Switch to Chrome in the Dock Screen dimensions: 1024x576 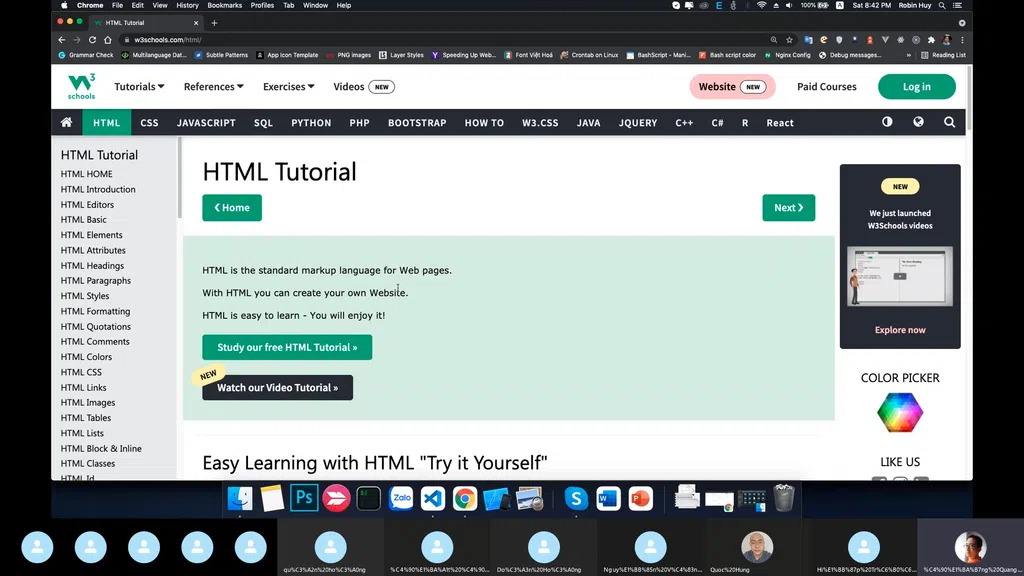465,498
